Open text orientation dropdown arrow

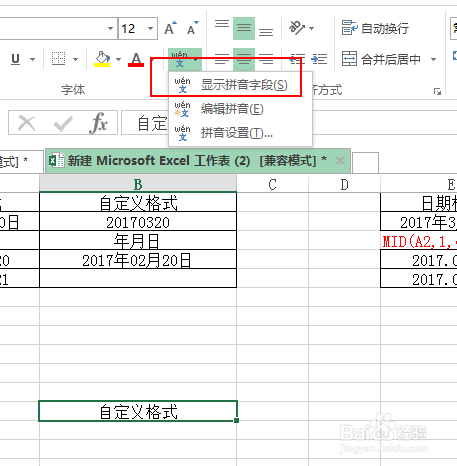pyautogui.click(x=312, y=29)
